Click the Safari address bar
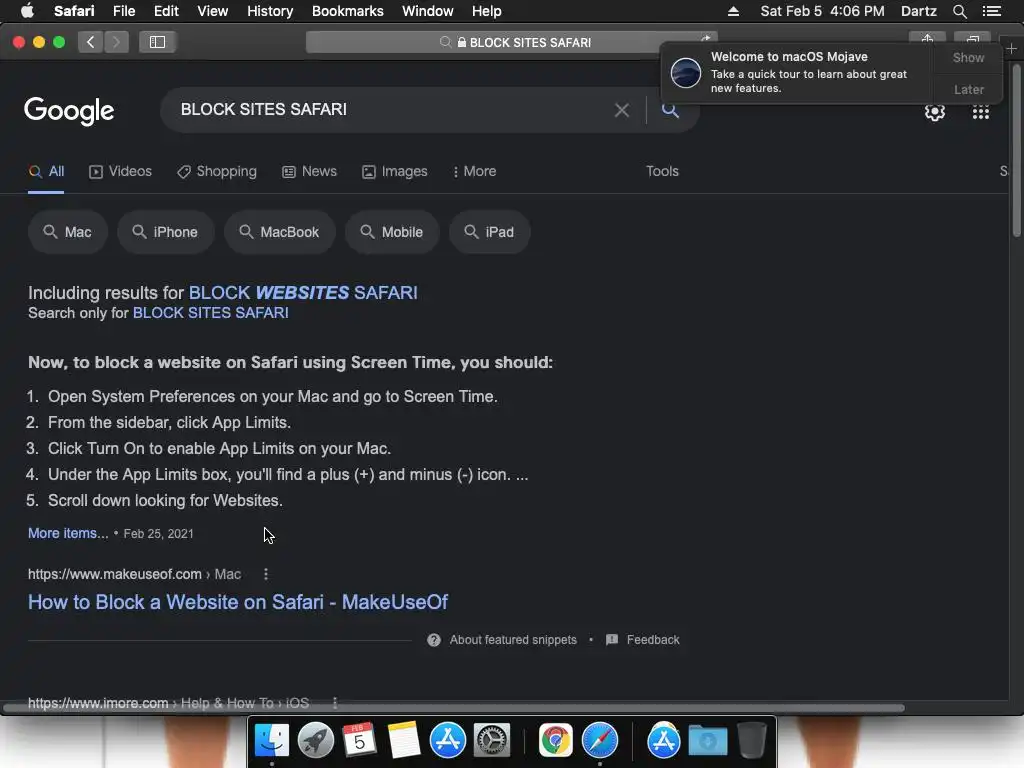Screen dimensions: 1024x768 click(511, 42)
